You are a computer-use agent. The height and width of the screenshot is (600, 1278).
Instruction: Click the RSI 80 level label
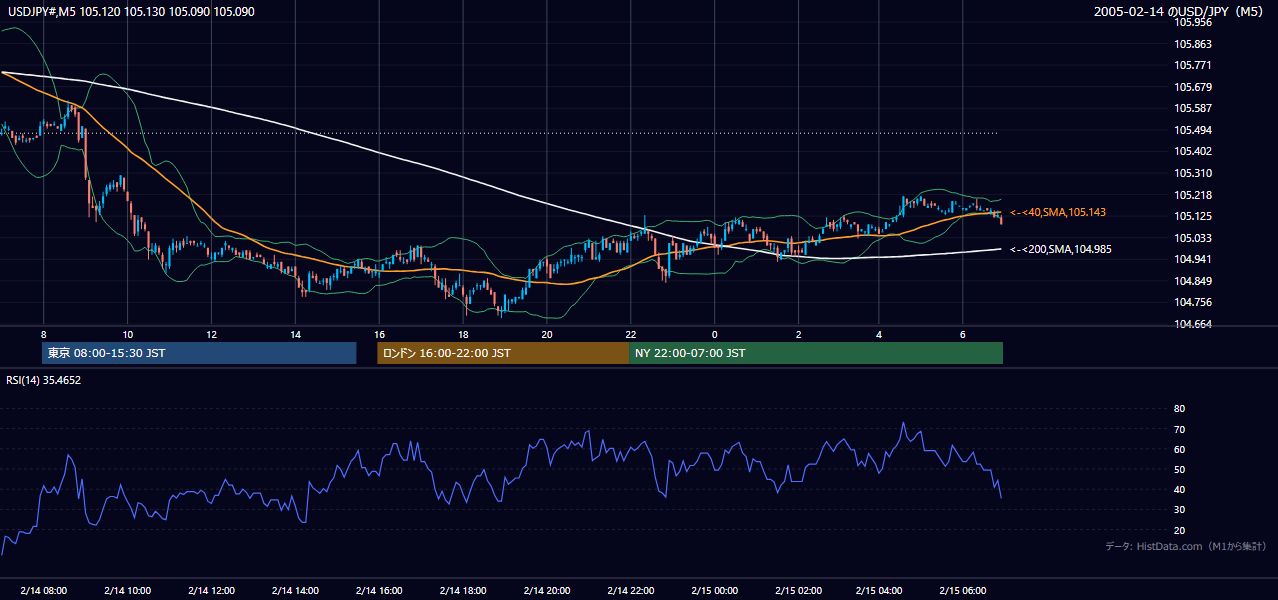click(1179, 409)
